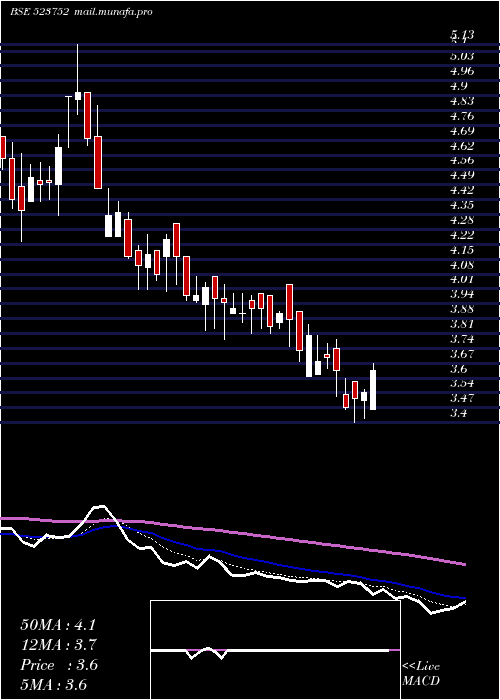Click the 3.74 price axis label
500x700 pixels.
pos(462,339)
